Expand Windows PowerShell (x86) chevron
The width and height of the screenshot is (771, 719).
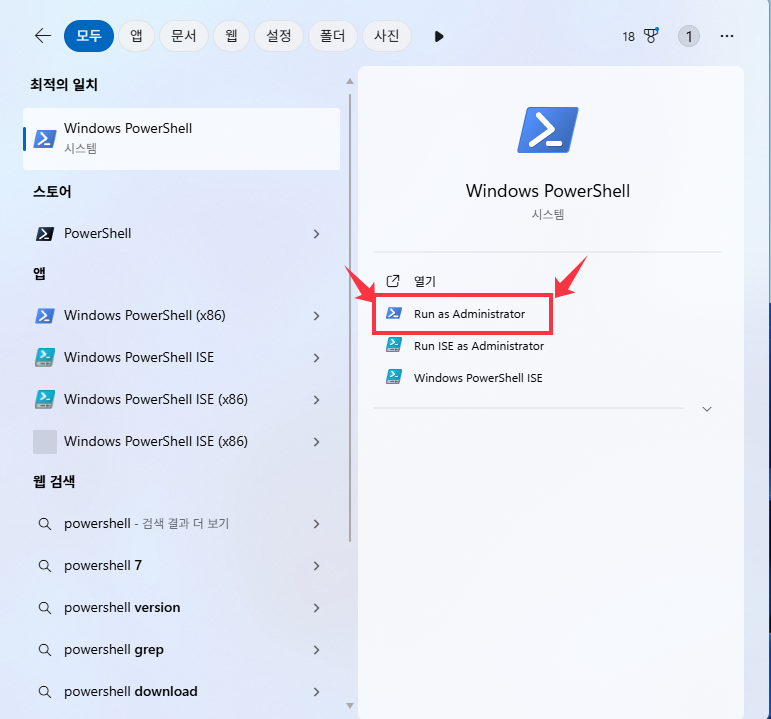tap(317, 316)
